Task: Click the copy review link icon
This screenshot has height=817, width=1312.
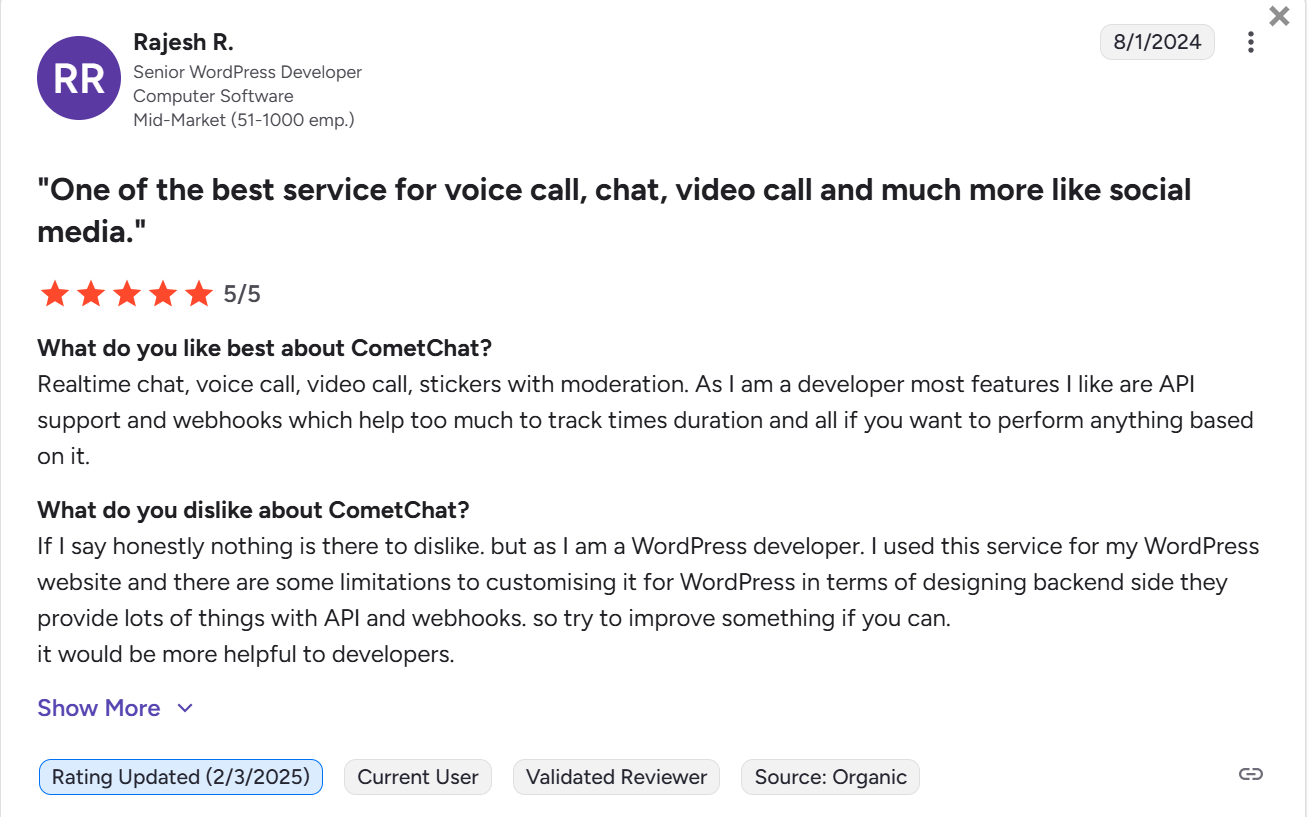Action: tap(1250, 773)
